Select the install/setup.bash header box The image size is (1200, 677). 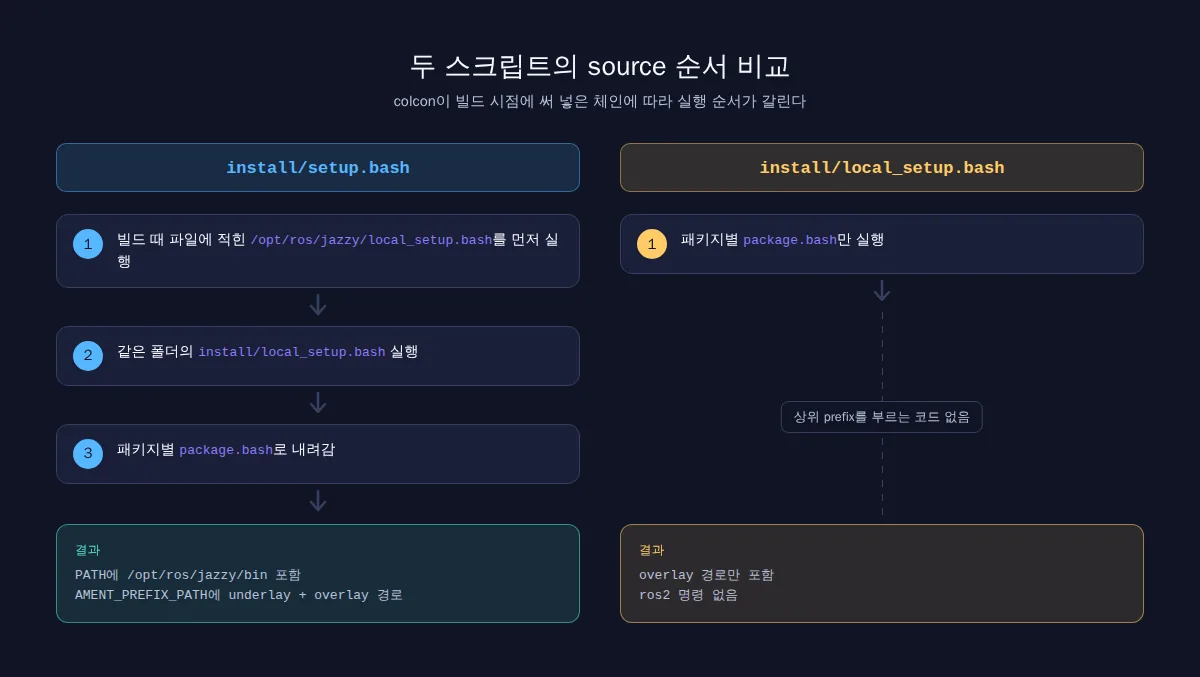(318, 167)
